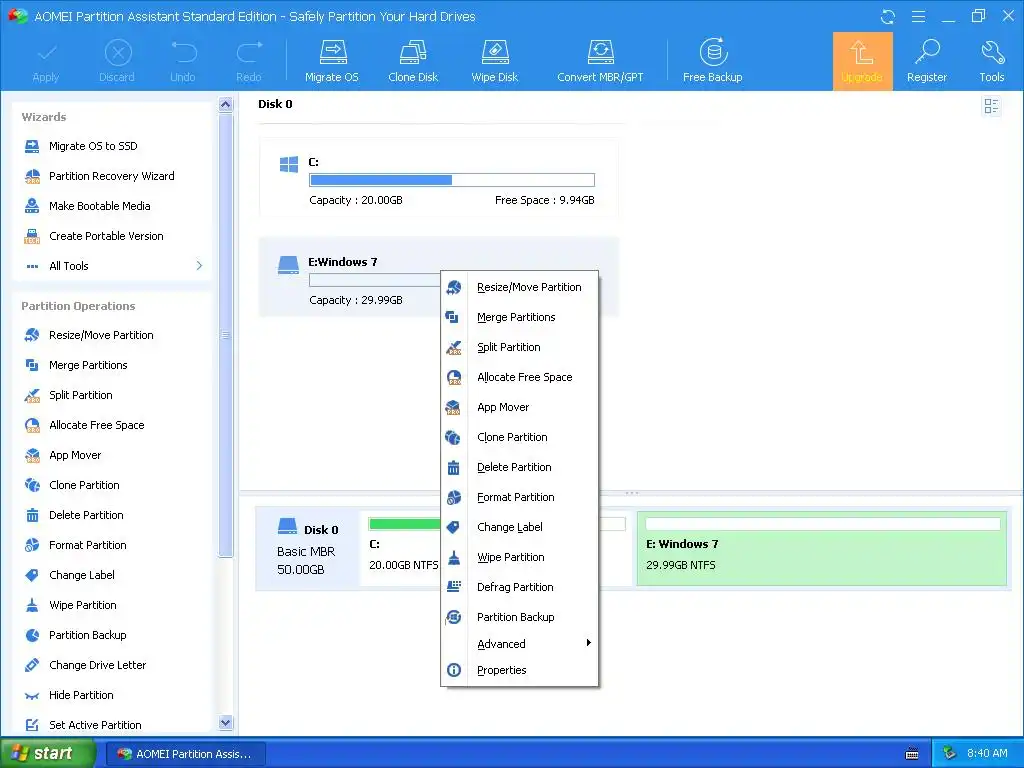Screen dimensions: 1024x768
Task: Choose Wipe Partition from the context menu
Action: click(x=520, y=558)
